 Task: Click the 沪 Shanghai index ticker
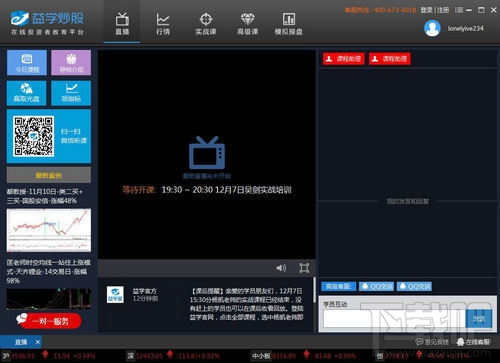pyautogui.click(x=49, y=356)
